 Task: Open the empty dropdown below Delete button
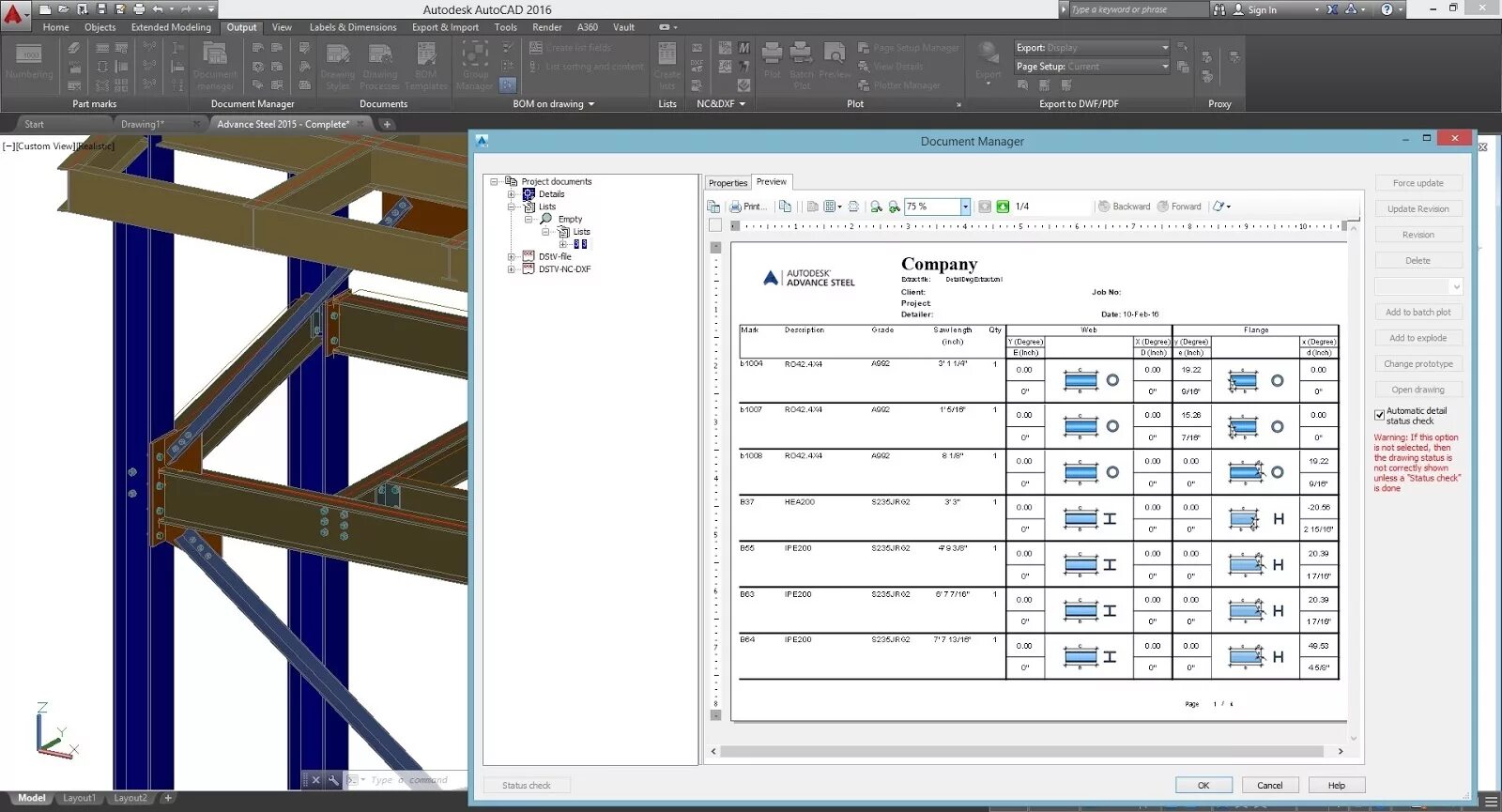[x=1418, y=286]
